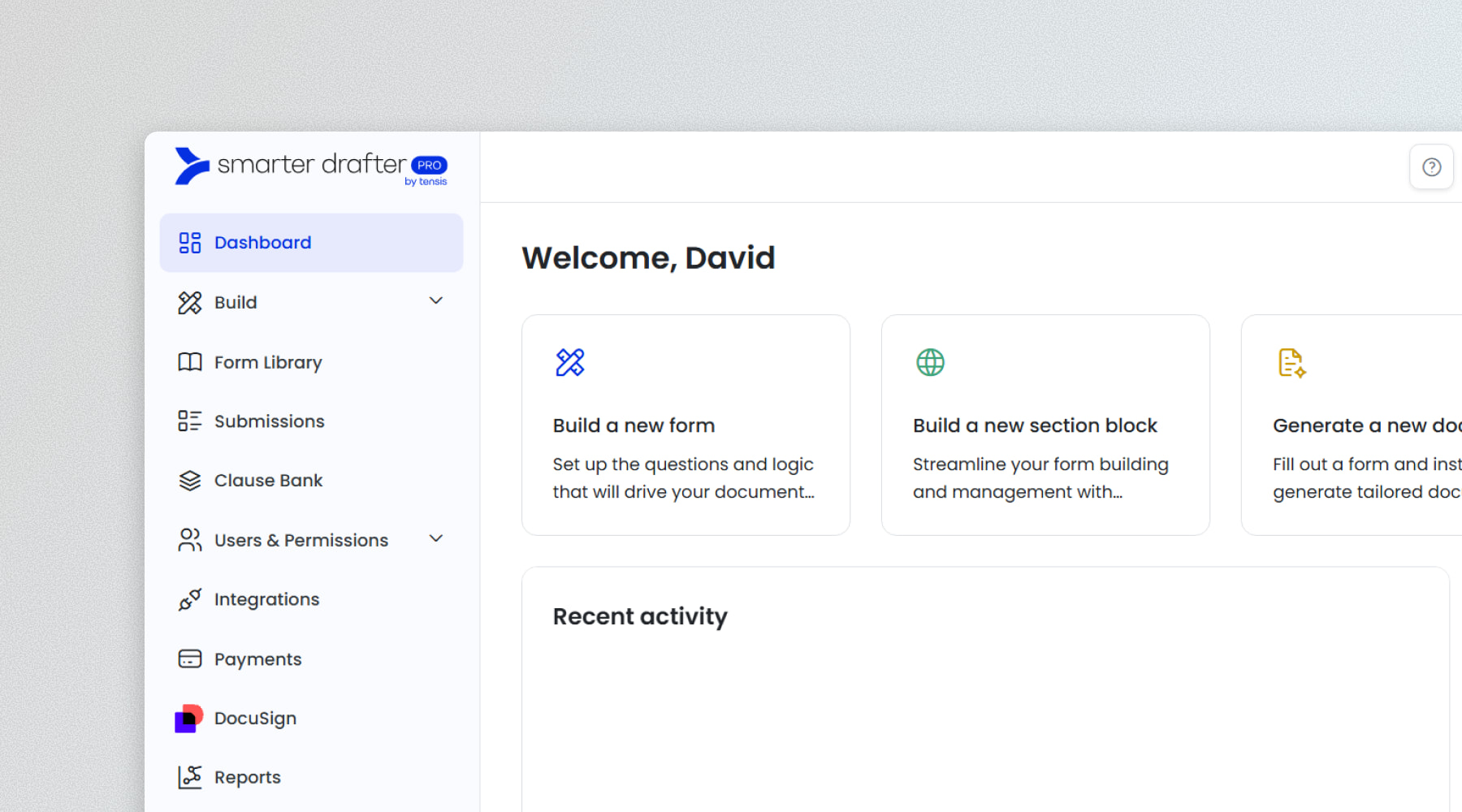Open Build a new section block card

[1045, 425]
